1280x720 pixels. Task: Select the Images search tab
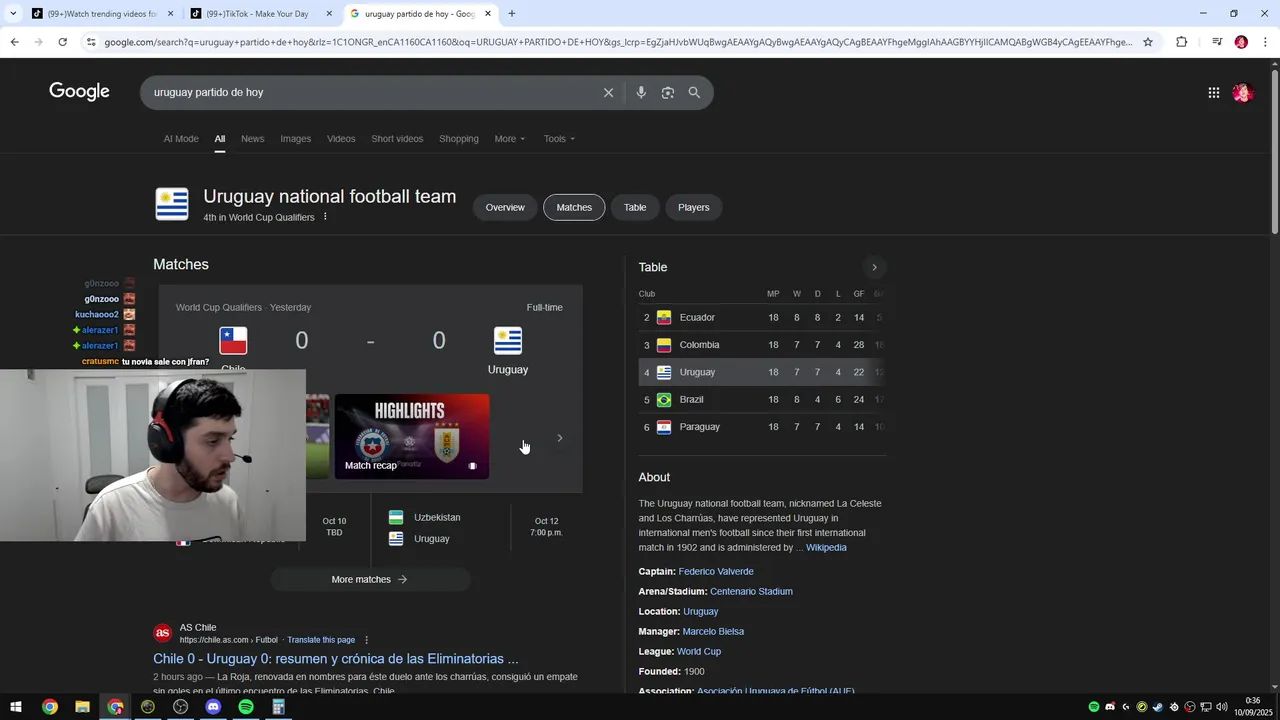[295, 139]
